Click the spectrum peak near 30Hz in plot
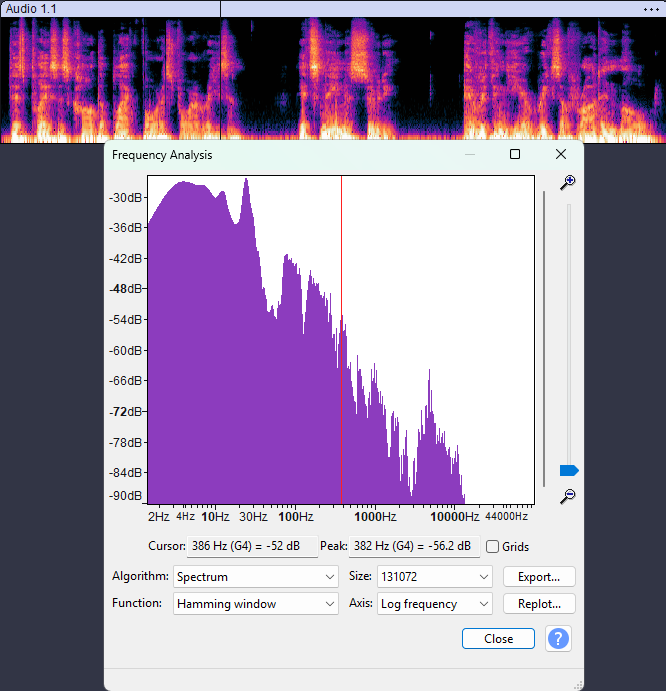The width and height of the screenshot is (666, 691). 246,180
